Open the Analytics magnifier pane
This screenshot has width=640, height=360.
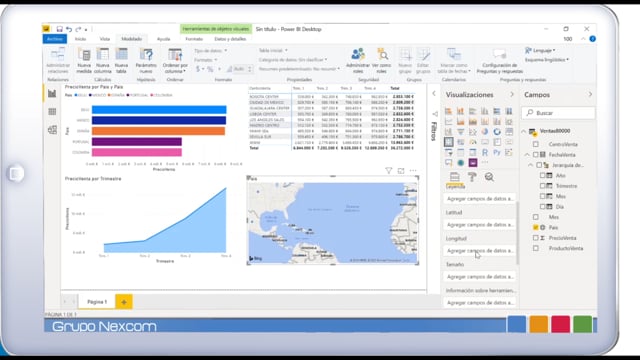(x=489, y=177)
